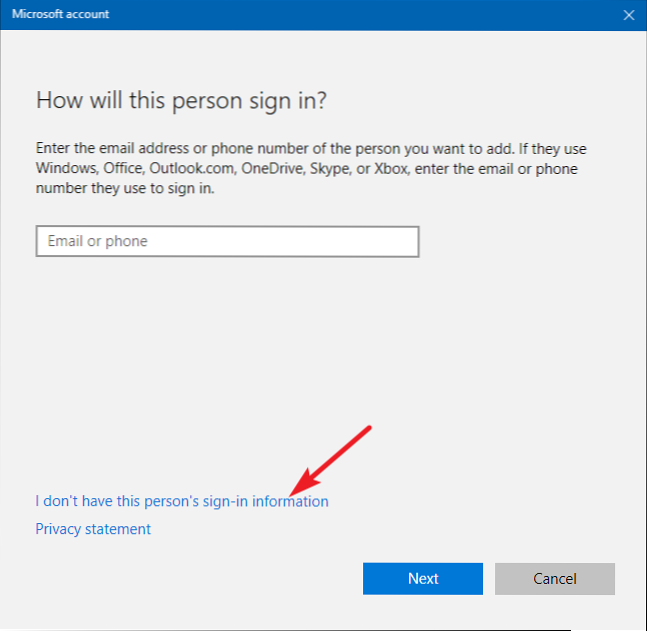Viewport: 647px width, 631px height.
Task: Click the instruction paragraph mentioning Outlook.com and OneDrive
Action: 311,168
